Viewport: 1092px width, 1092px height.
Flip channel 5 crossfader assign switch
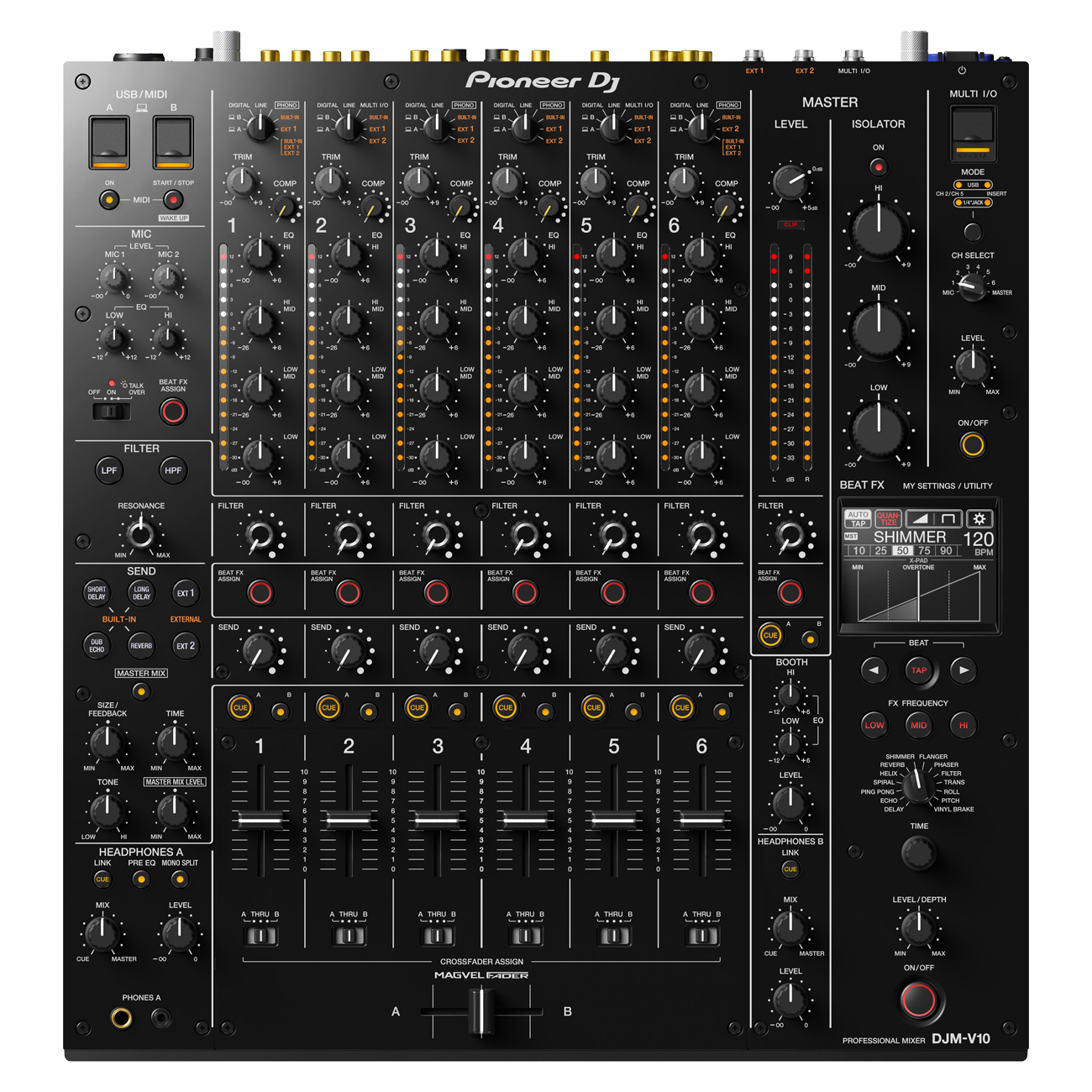(613, 935)
